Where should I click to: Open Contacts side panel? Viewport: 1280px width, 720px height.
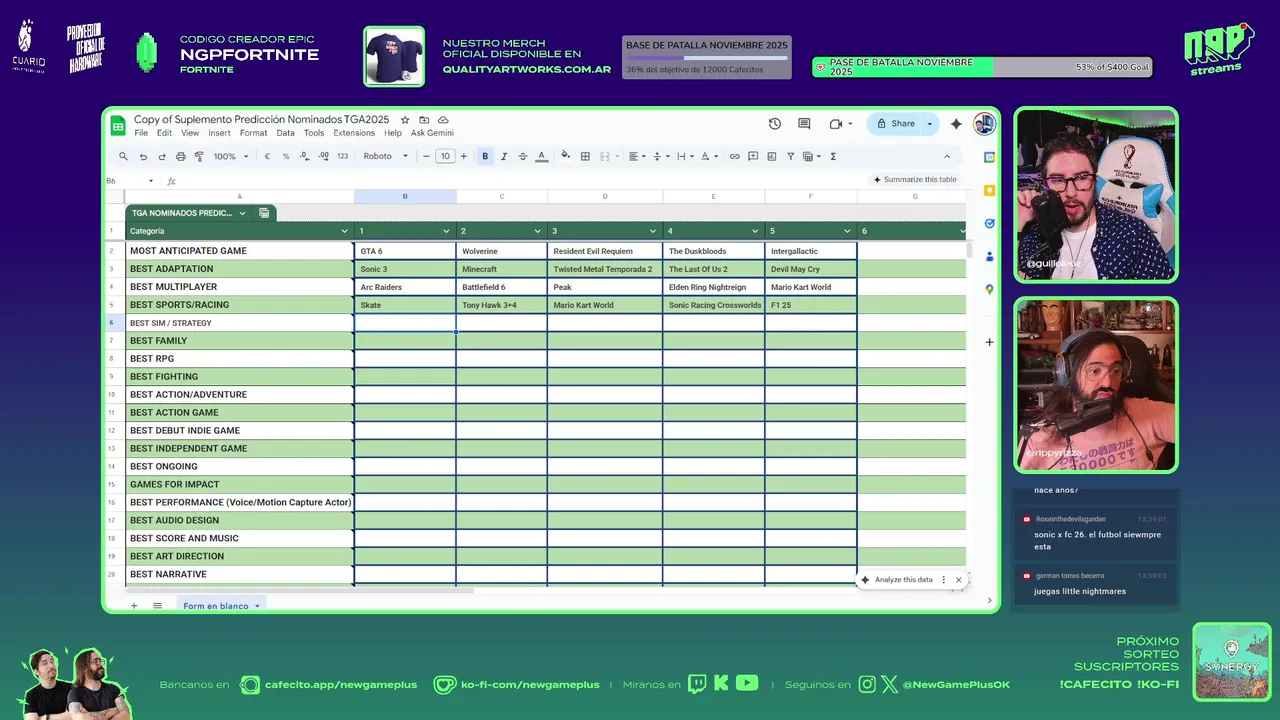tap(989, 256)
